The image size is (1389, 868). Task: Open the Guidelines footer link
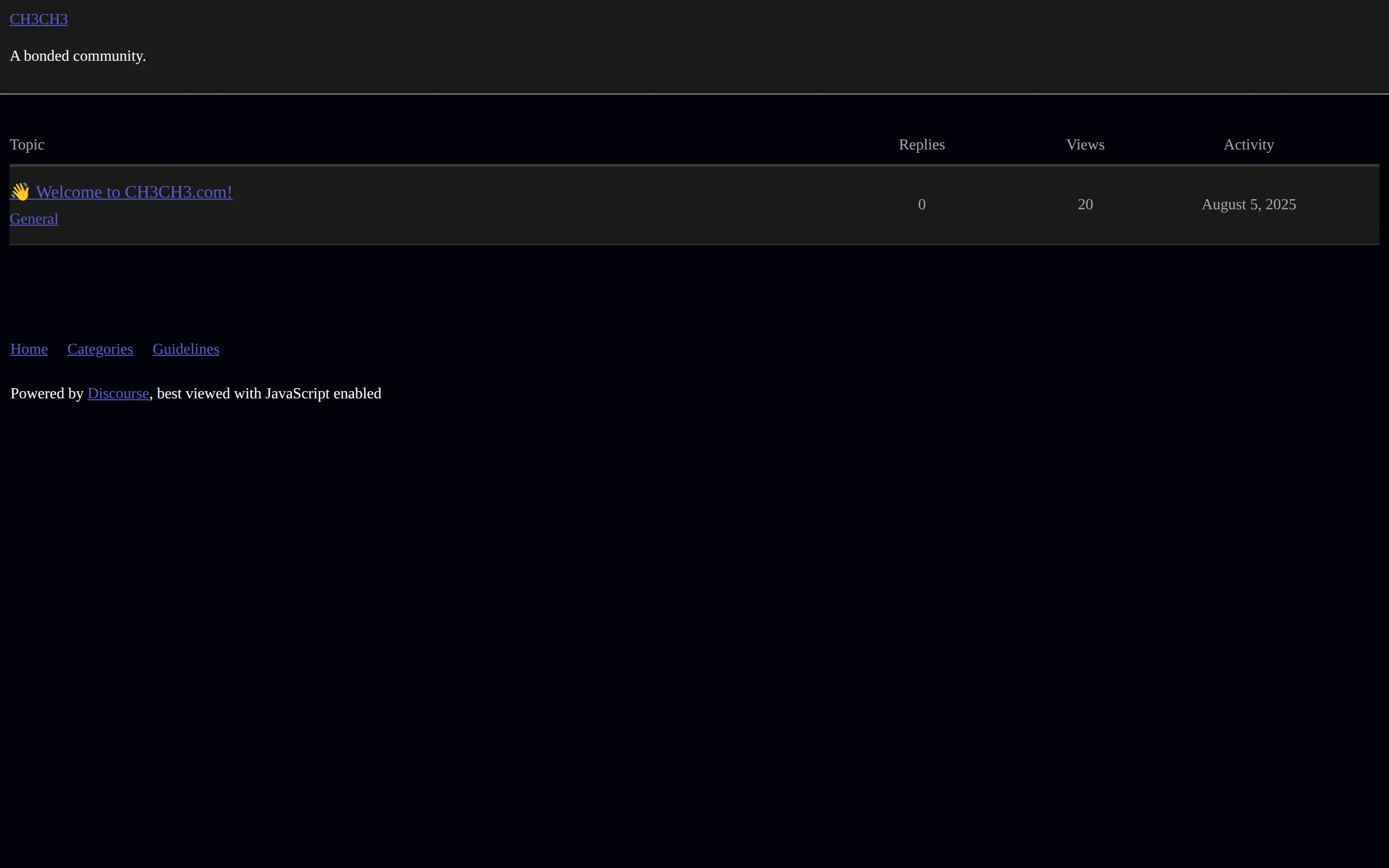tap(185, 349)
